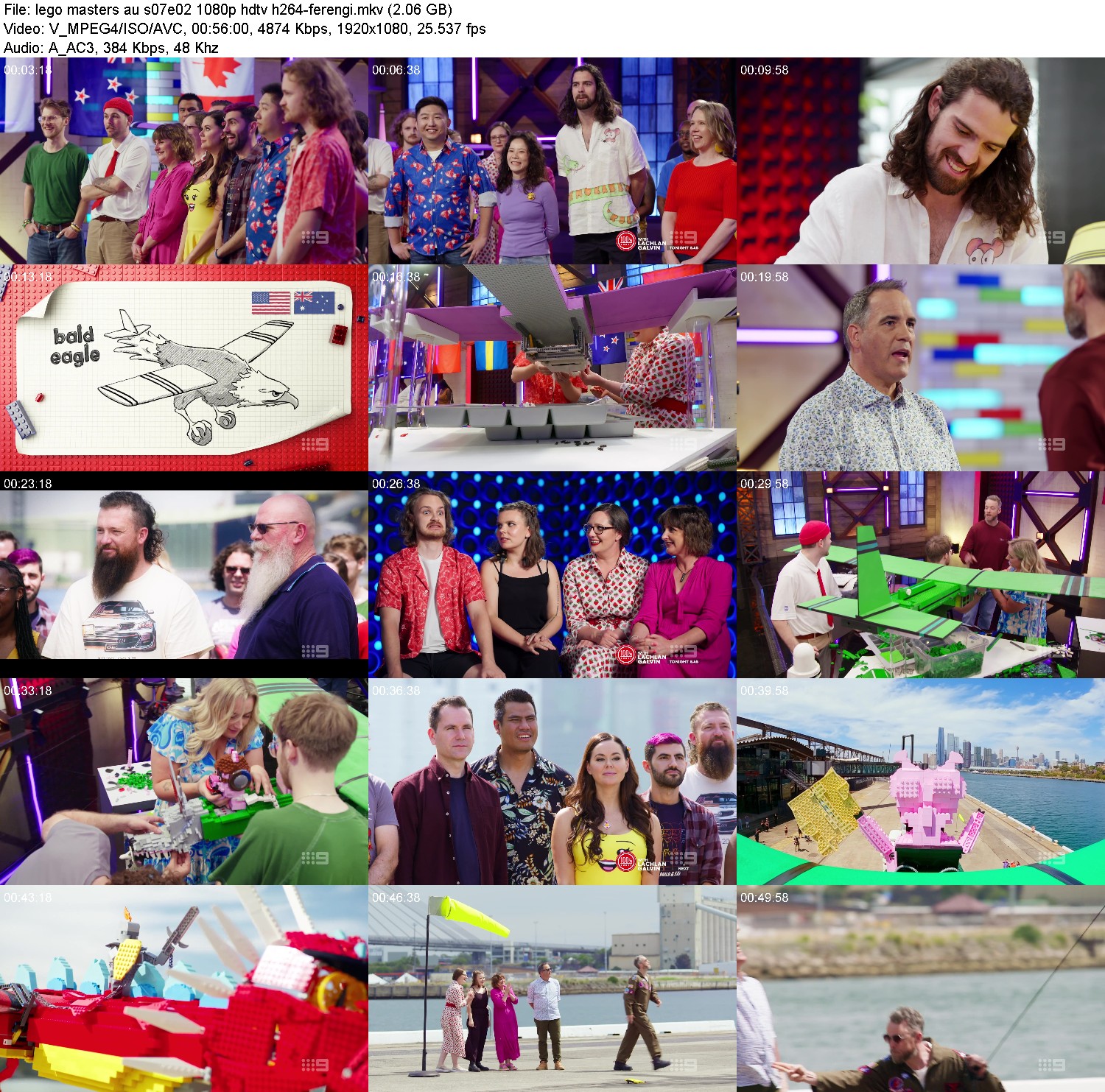Open the thumbnail at 00:19:58
This screenshot has height=1092, width=1105.
pos(921,368)
